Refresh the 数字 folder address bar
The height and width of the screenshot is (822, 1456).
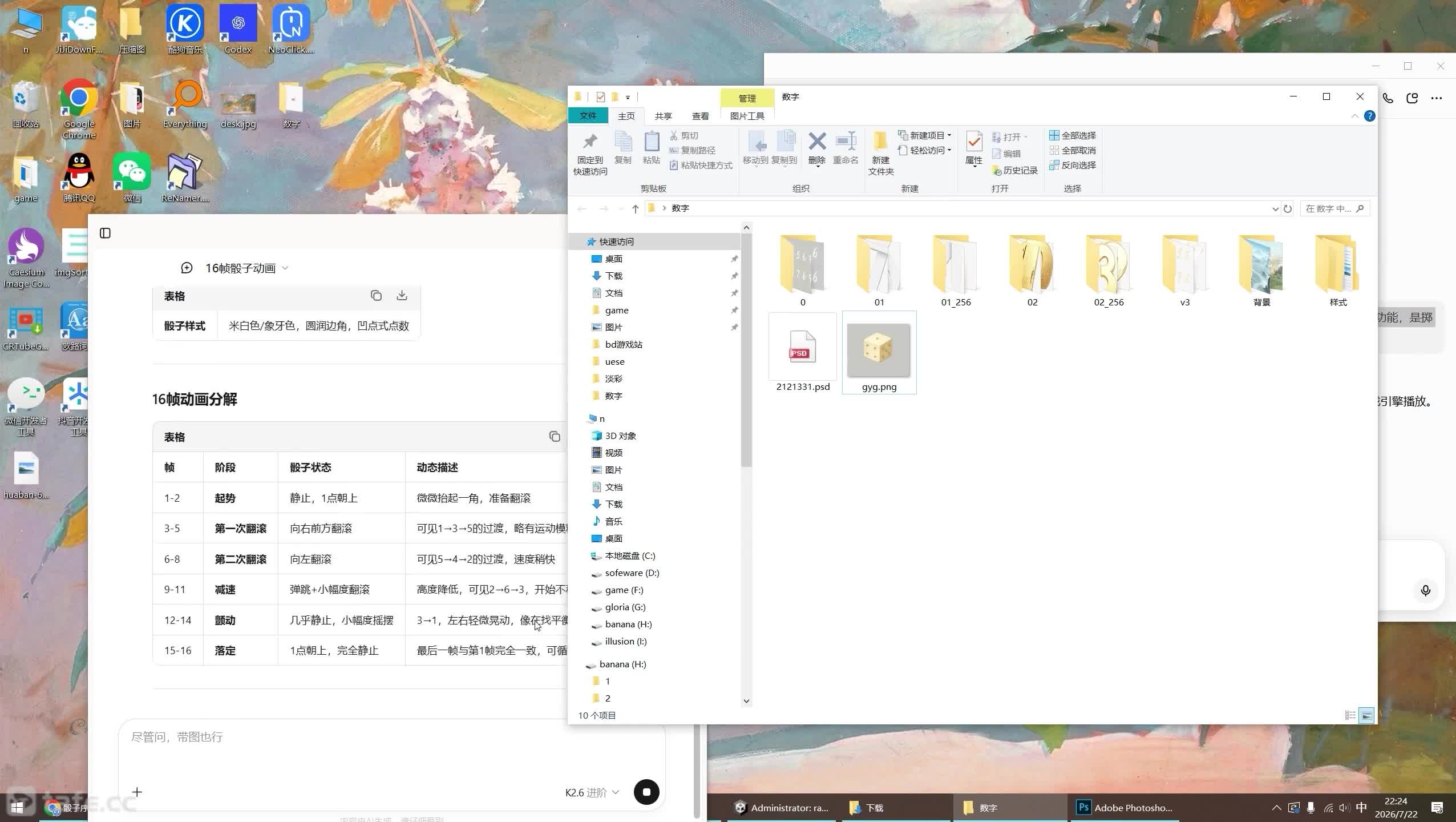1288,208
